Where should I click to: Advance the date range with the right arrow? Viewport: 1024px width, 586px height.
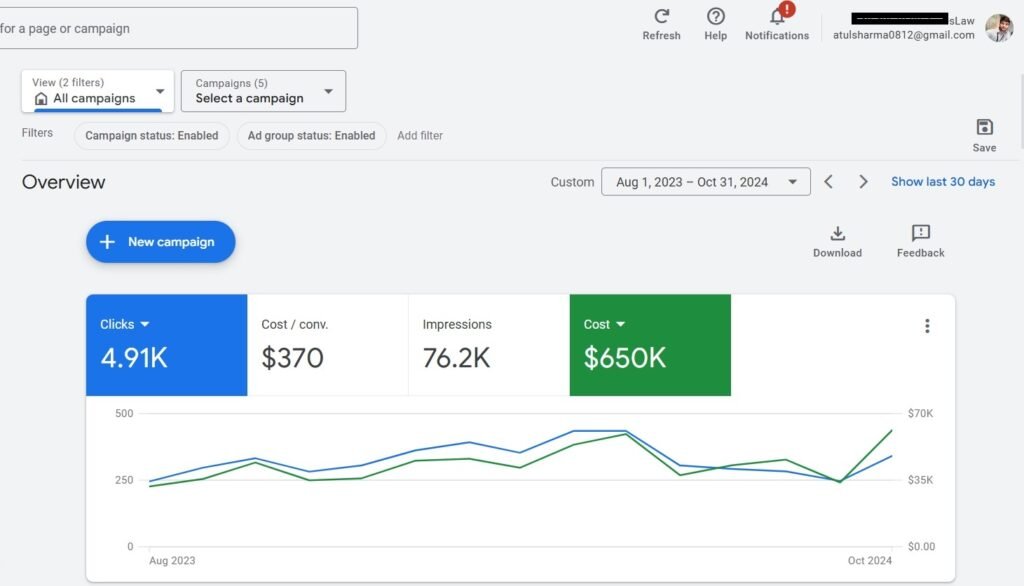tap(863, 181)
